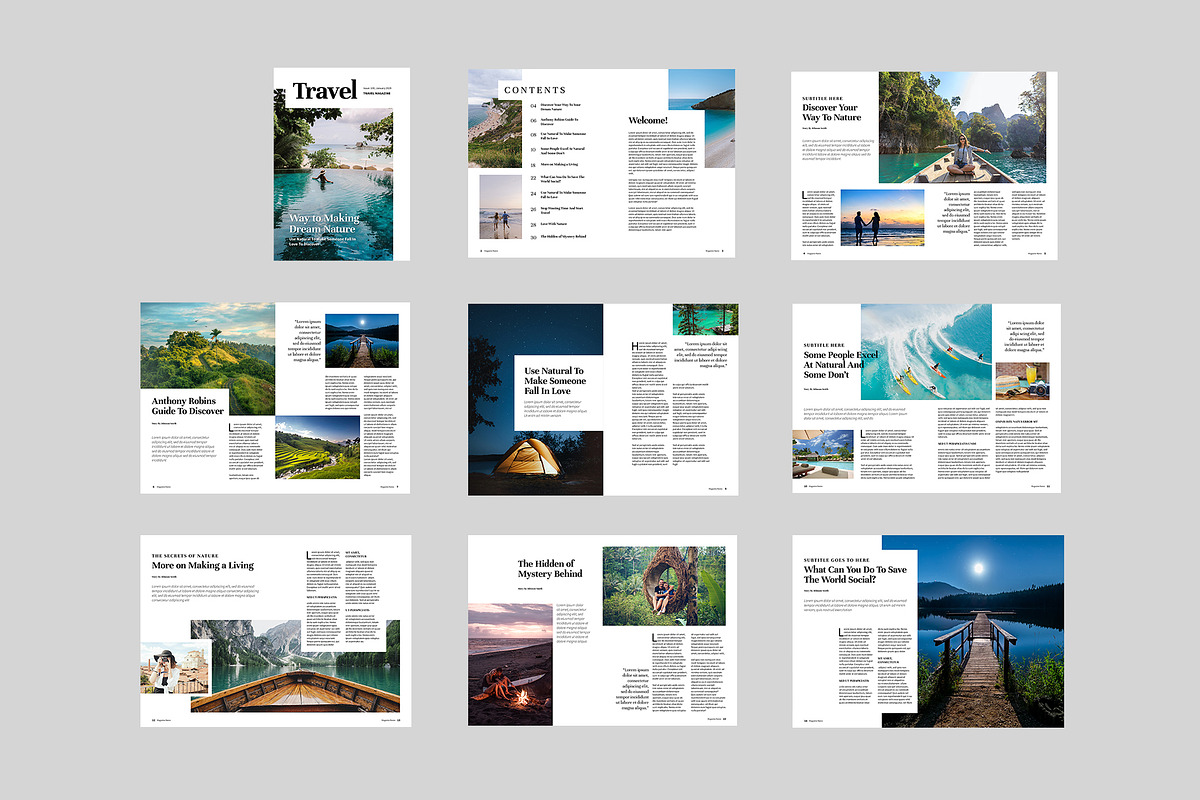Click the "CONTENTS" heading
Image resolution: width=1200 pixels, height=800 pixels.
tap(535, 90)
